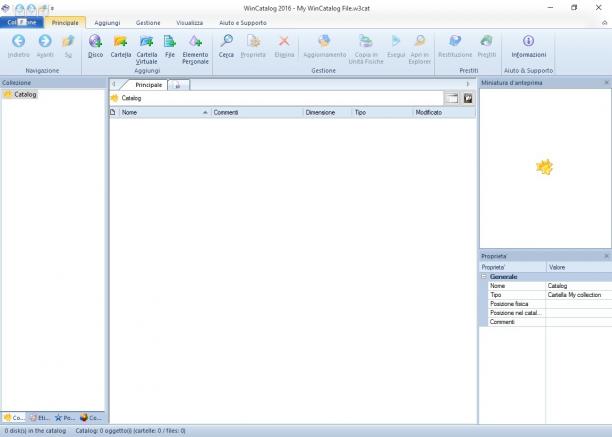Click the Elimina delete icon

coord(284,41)
